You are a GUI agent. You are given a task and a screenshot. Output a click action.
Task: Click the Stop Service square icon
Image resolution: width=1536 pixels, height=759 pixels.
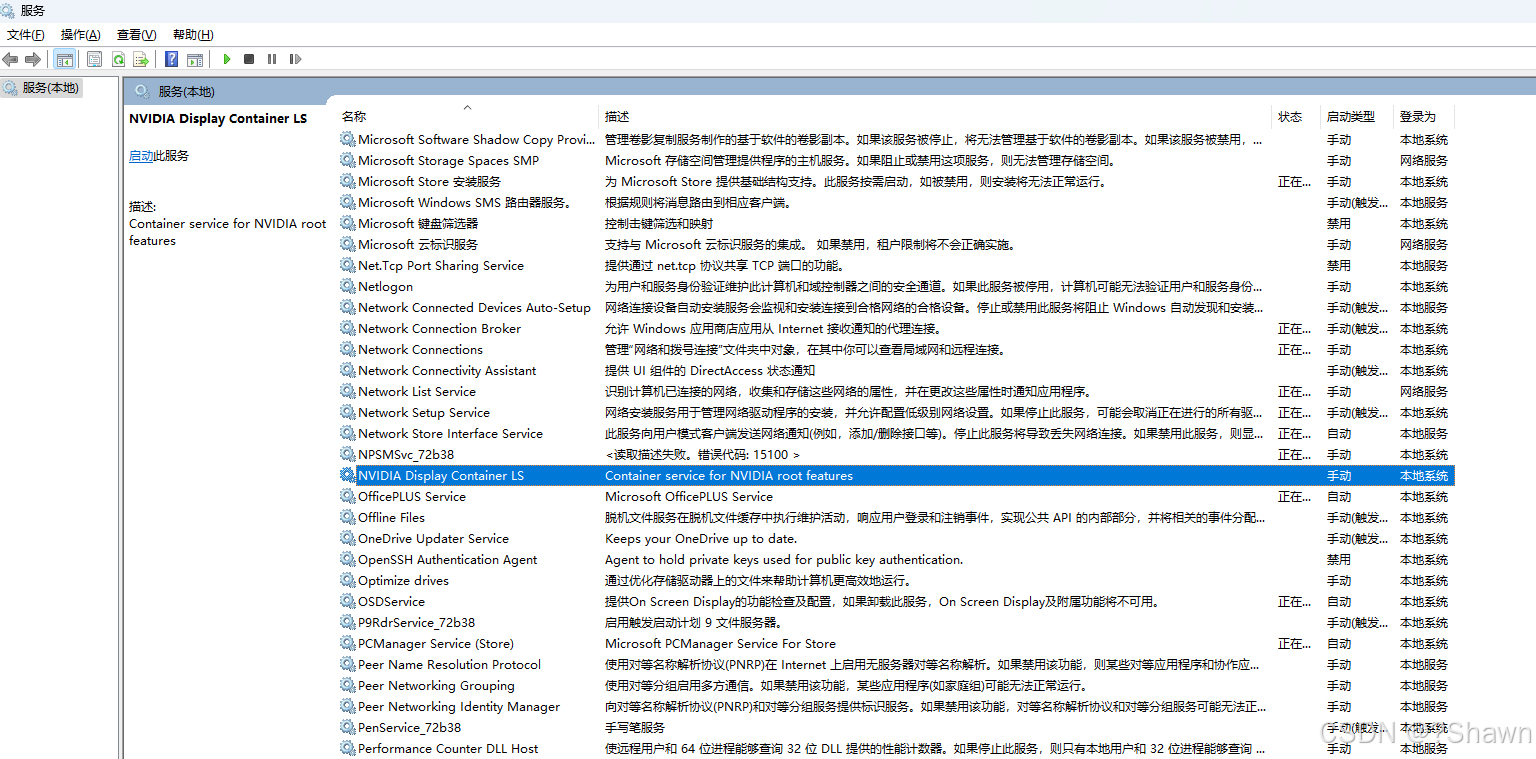pos(249,59)
